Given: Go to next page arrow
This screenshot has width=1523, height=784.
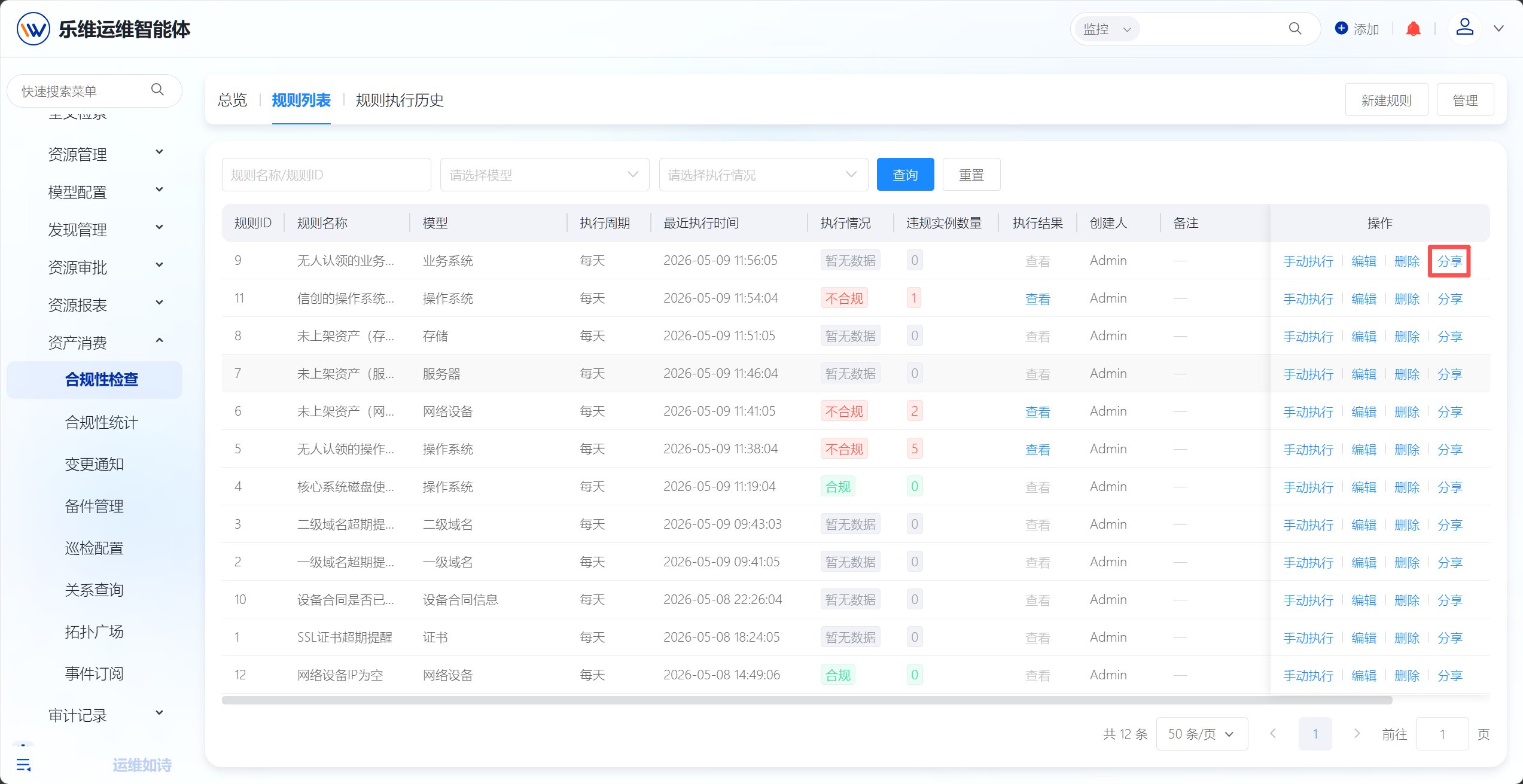Looking at the screenshot, I should point(1357,734).
